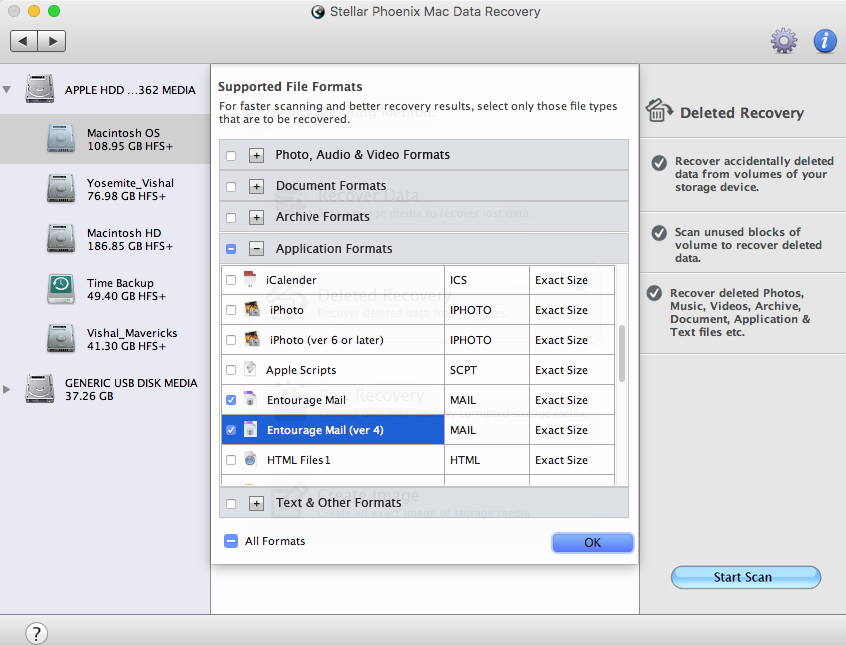Click the Yosemite_Vishal volume icon
This screenshot has height=645, width=846.
point(61,188)
